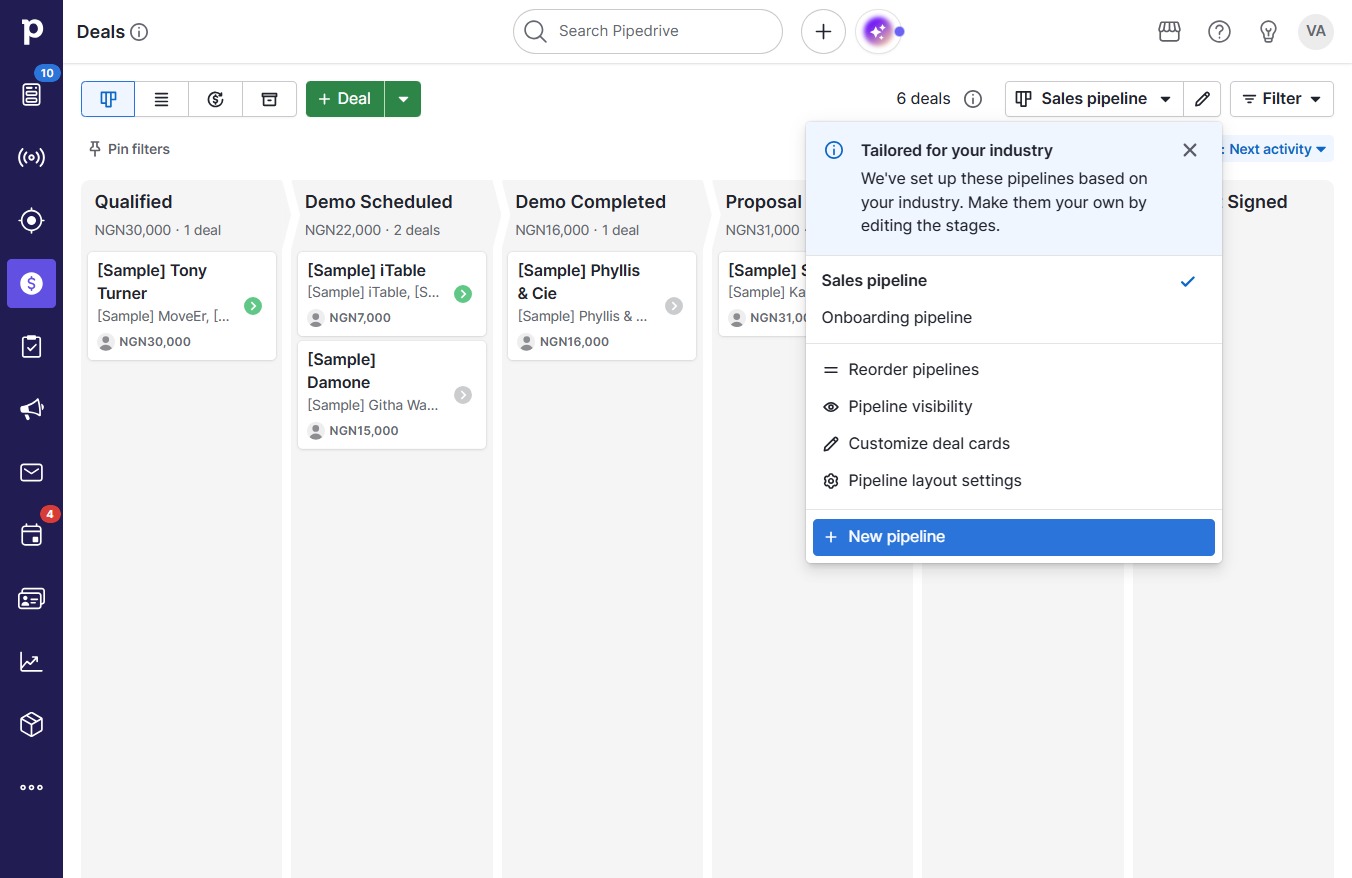The image size is (1352, 878).
Task: Choose Pipeline layout settings
Action: pos(1014,481)
